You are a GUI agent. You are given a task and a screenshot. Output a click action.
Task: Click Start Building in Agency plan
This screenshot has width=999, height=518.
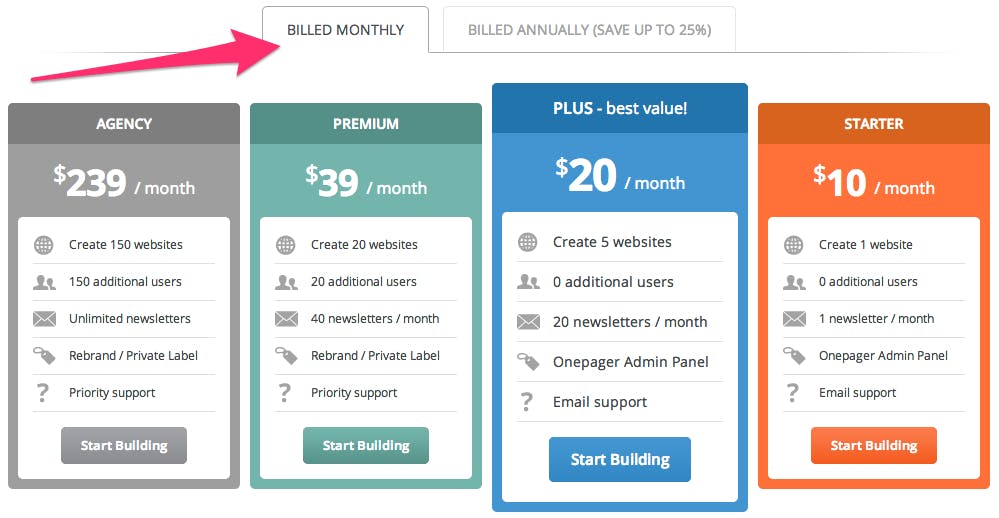[124, 446]
